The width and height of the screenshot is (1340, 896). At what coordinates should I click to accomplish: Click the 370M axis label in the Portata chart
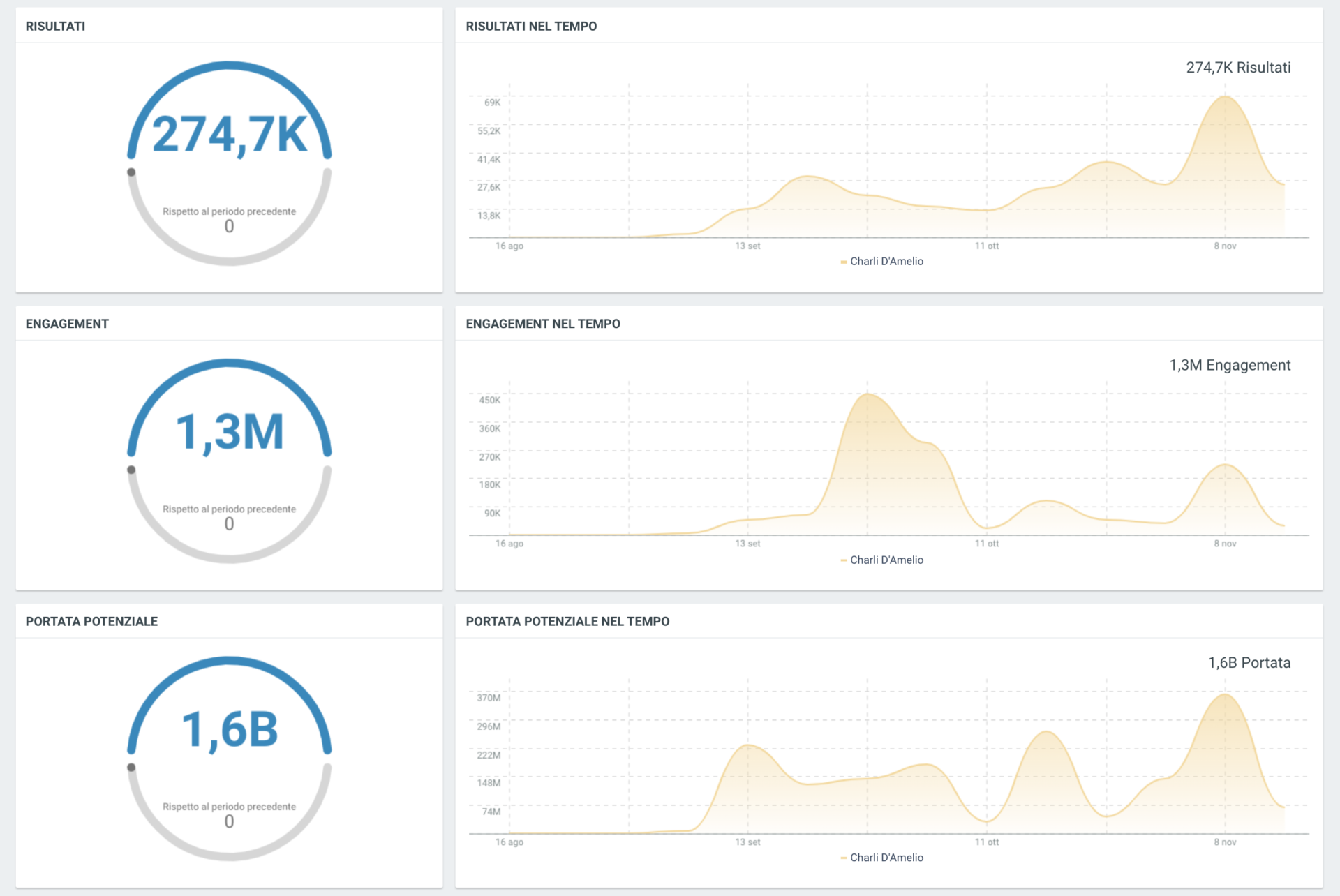489,698
